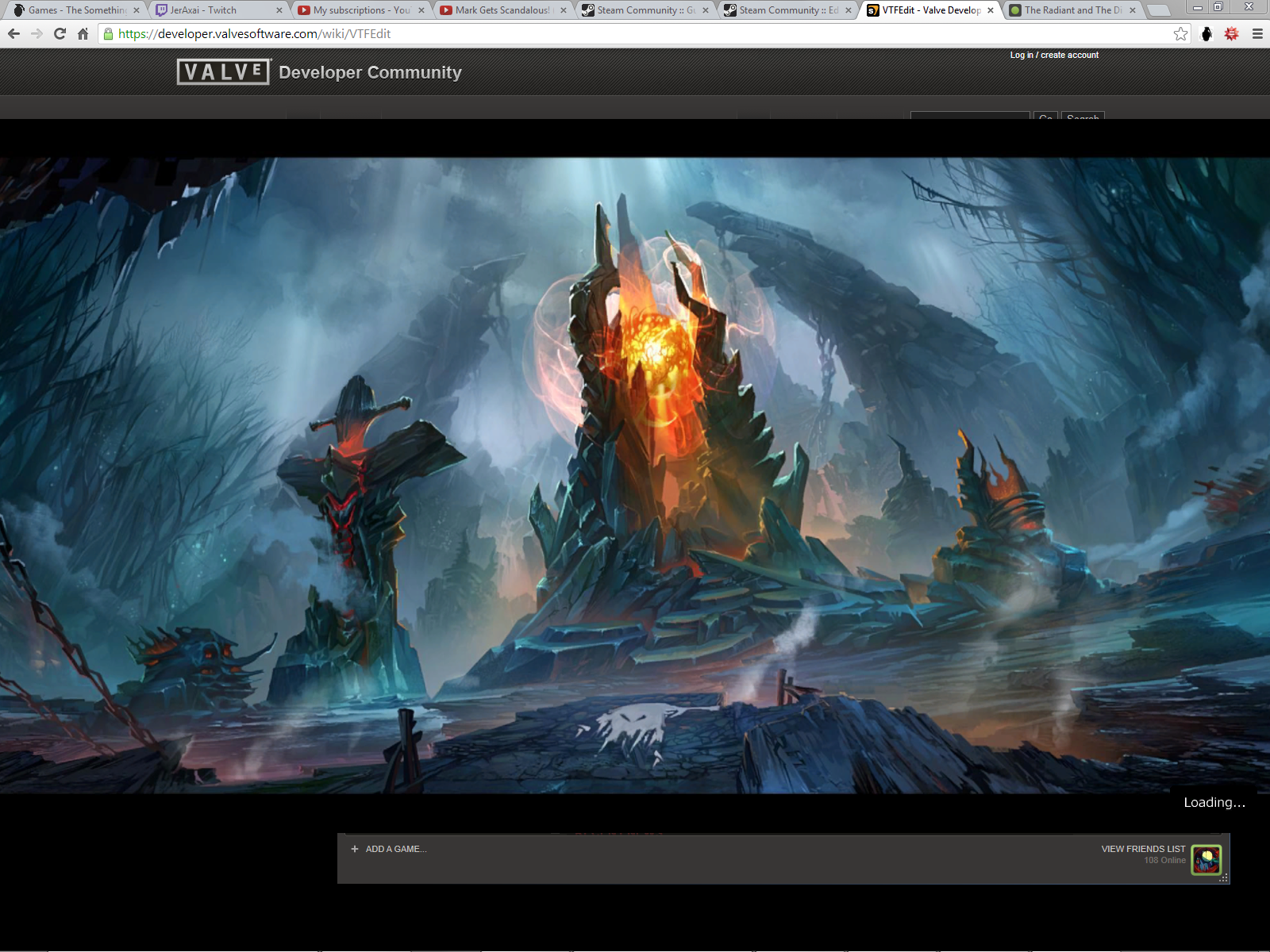The height and width of the screenshot is (952, 1270).
Task: Open VIEW FRIENDS LIST in Steam
Action: coord(1143,849)
